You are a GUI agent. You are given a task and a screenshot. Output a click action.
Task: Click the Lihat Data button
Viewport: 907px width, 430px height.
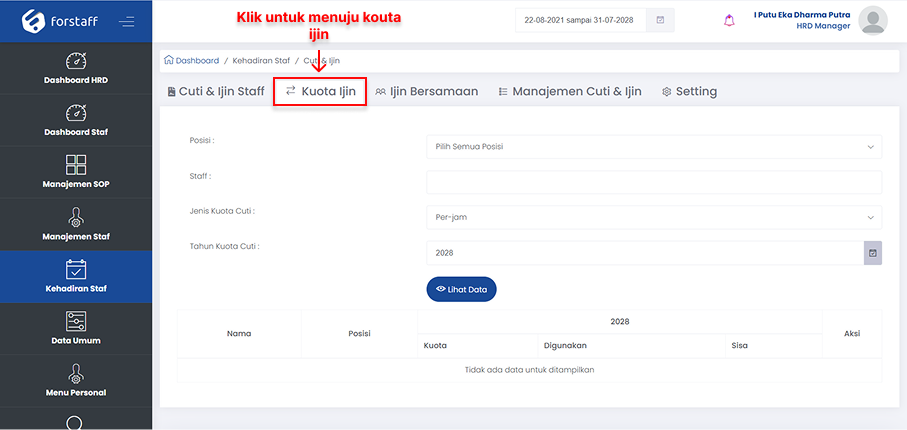click(462, 289)
